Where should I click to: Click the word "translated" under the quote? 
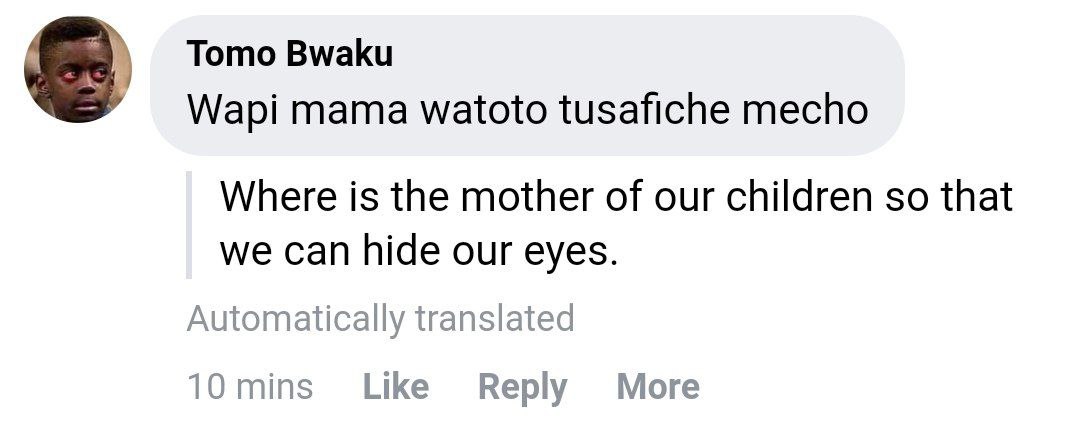(494, 319)
